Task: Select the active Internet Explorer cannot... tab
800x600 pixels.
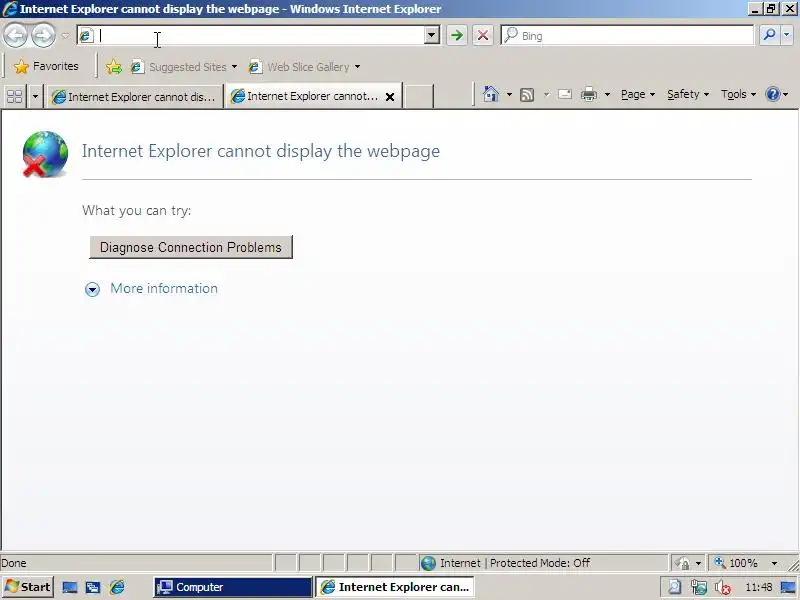Action: point(306,96)
